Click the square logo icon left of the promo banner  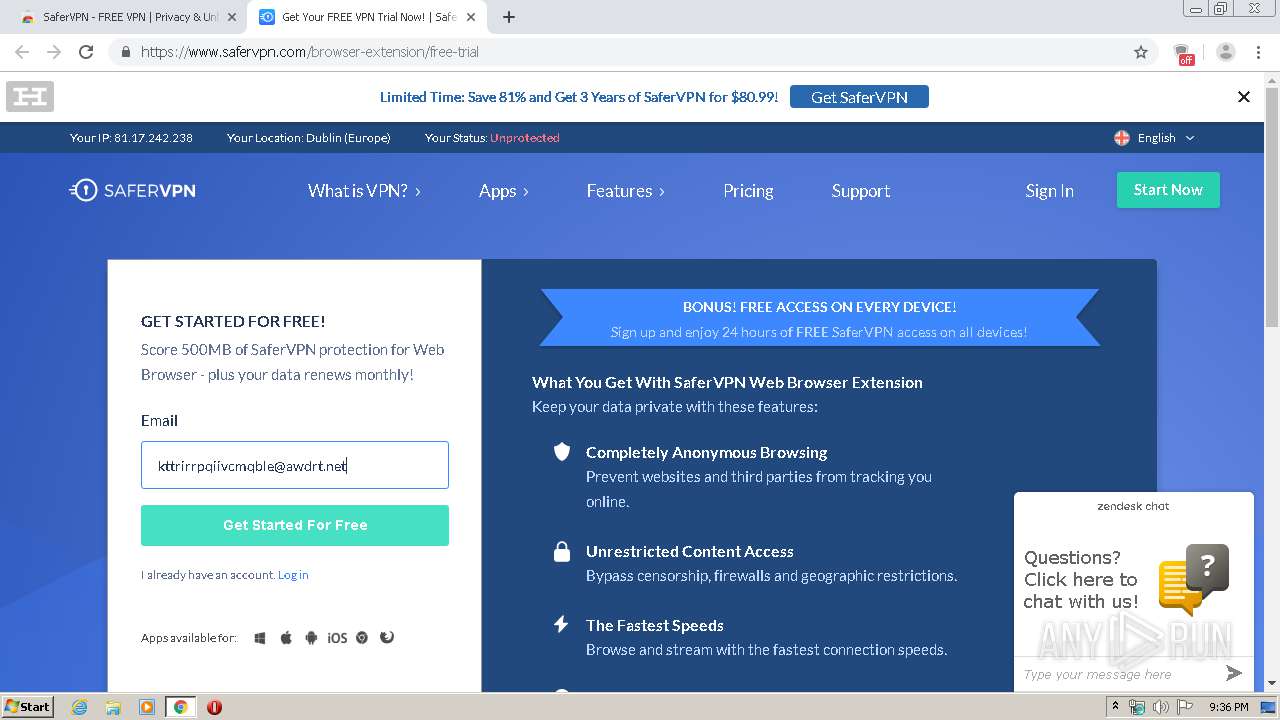(x=30, y=97)
